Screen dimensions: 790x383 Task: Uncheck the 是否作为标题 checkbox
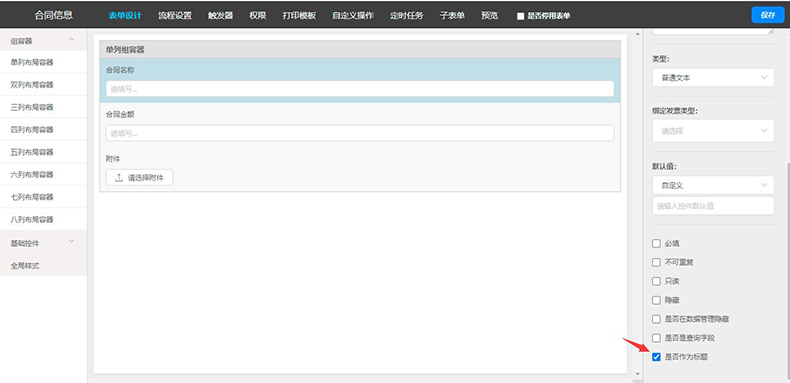point(656,357)
